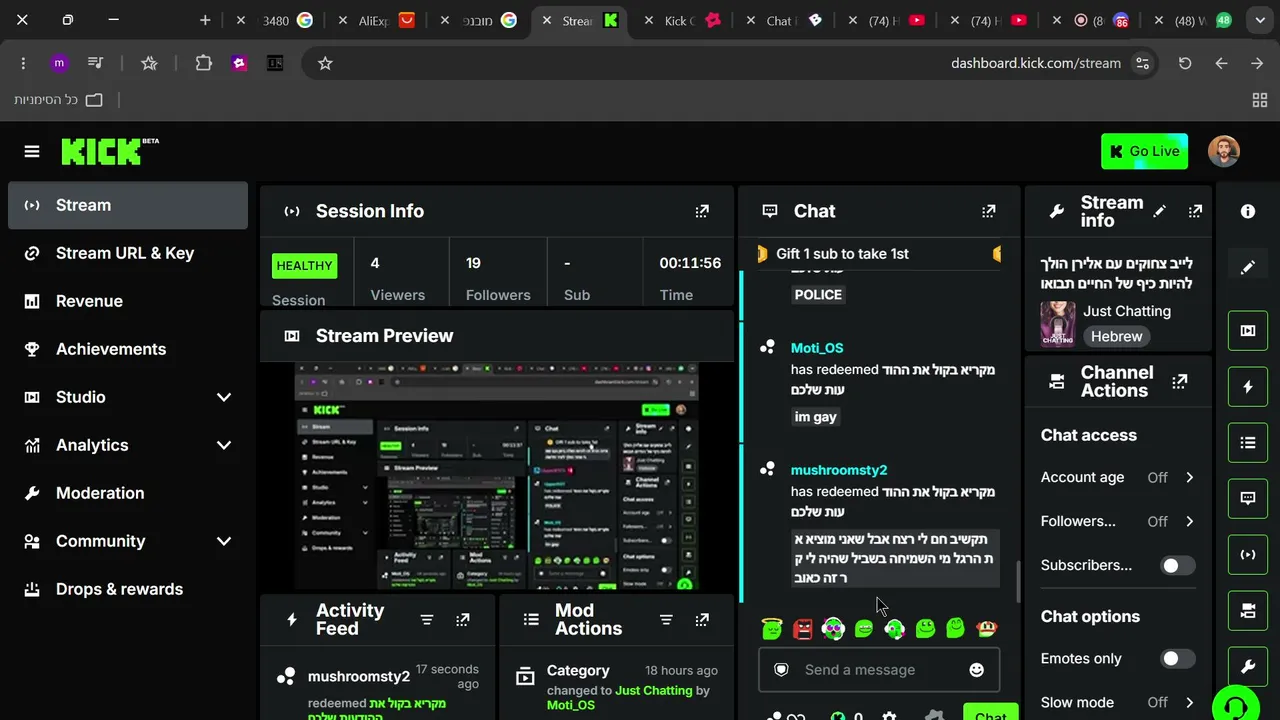The image size is (1280, 720).
Task: Click the info icon in right rail
Action: (x=1248, y=211)
